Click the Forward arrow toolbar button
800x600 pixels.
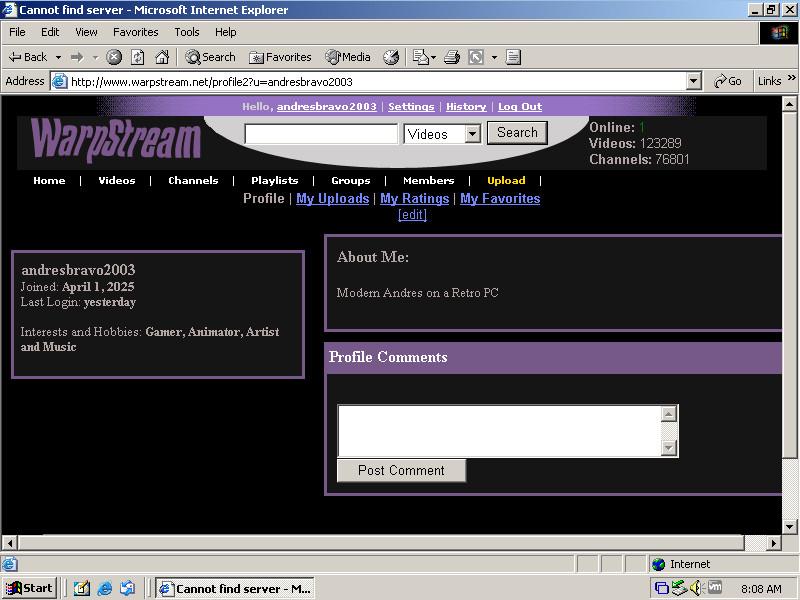(77, 57)
